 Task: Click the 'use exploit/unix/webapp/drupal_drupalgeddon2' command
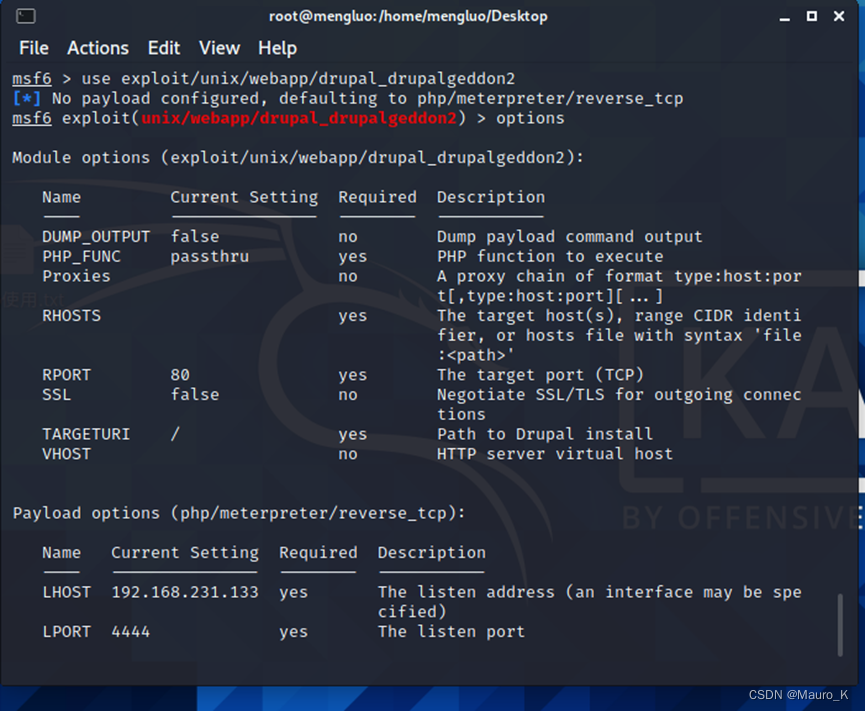pos(298,78)
